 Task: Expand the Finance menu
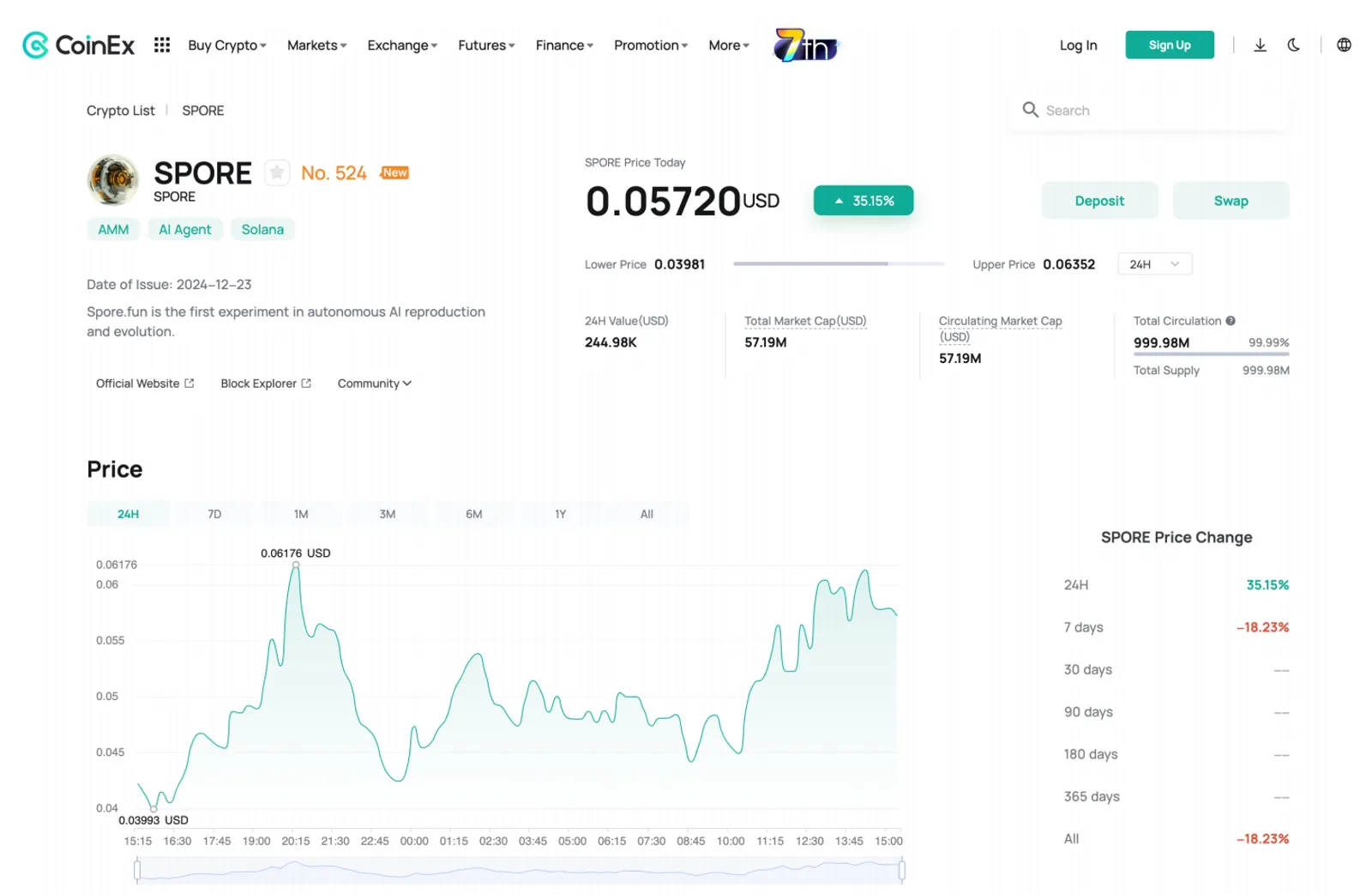pos(564,45)
